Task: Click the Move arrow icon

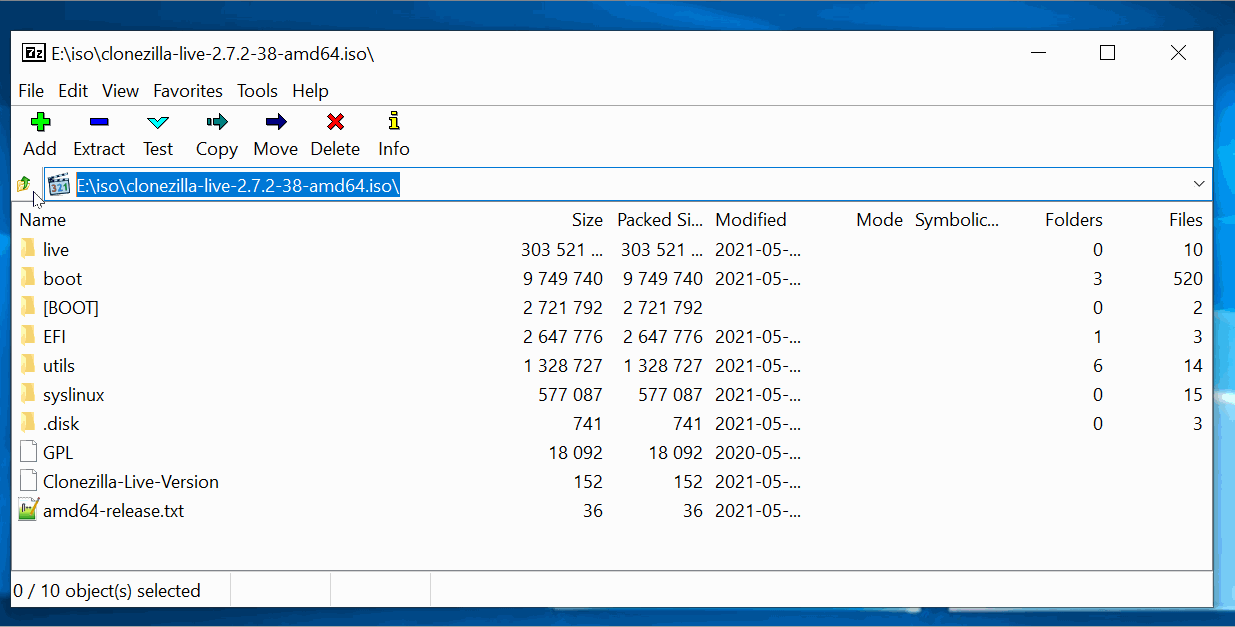Action: 276,122
